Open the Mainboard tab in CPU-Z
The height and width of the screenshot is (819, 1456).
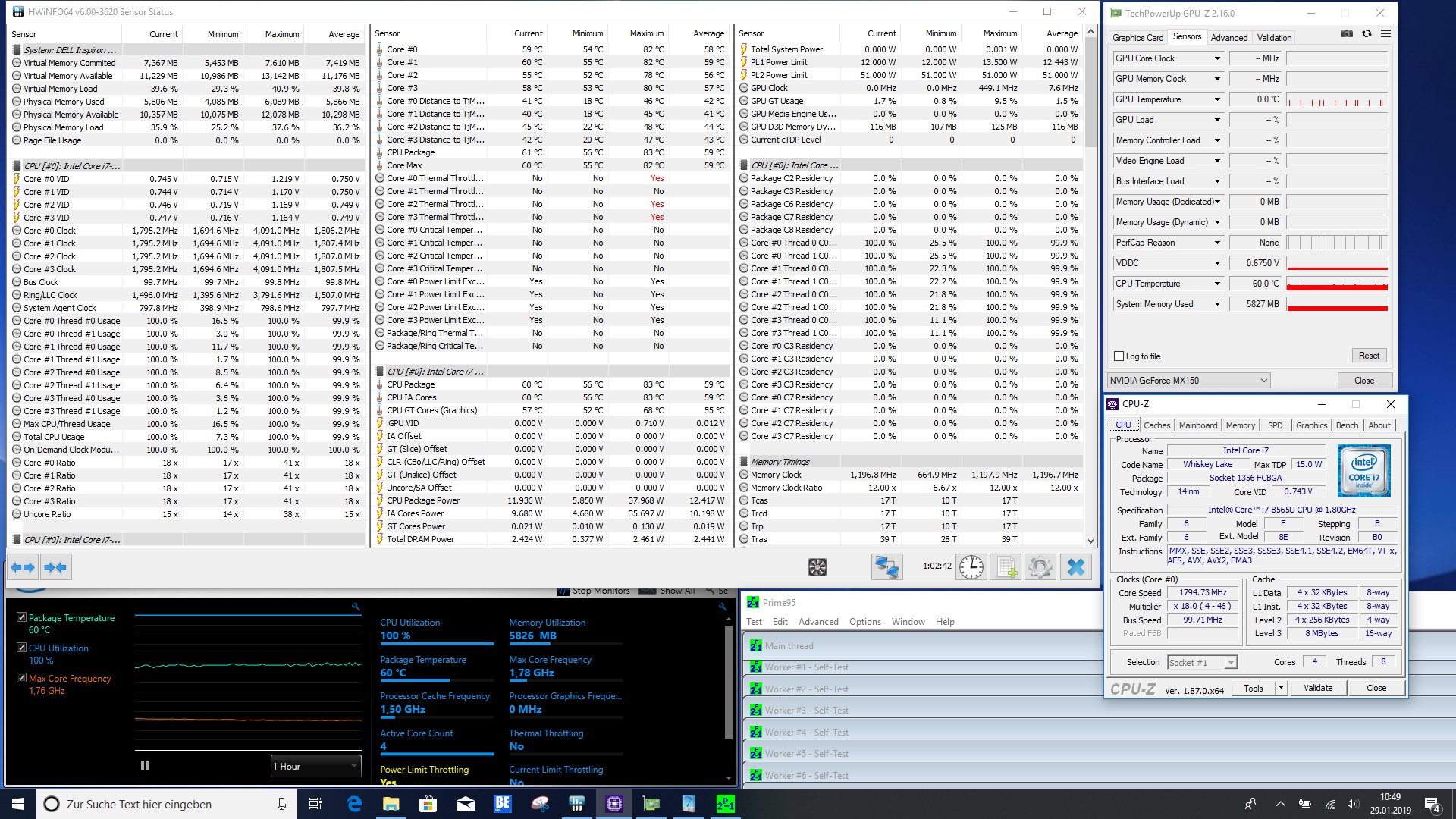[x=1198, y=425]
